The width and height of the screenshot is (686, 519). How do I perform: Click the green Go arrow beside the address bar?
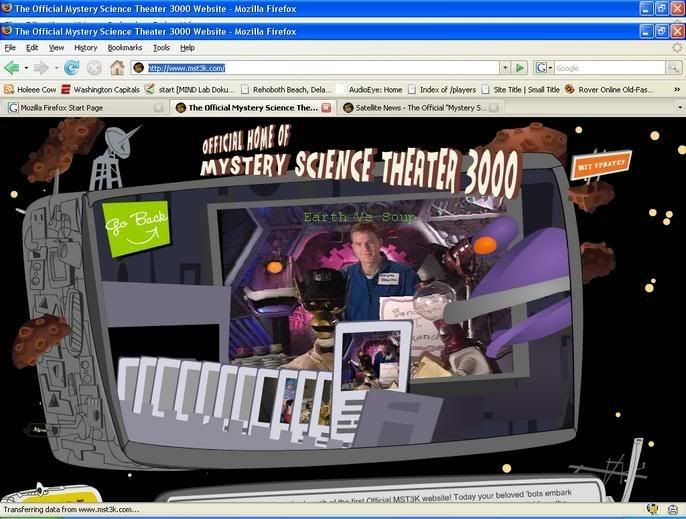pos(520,68)
